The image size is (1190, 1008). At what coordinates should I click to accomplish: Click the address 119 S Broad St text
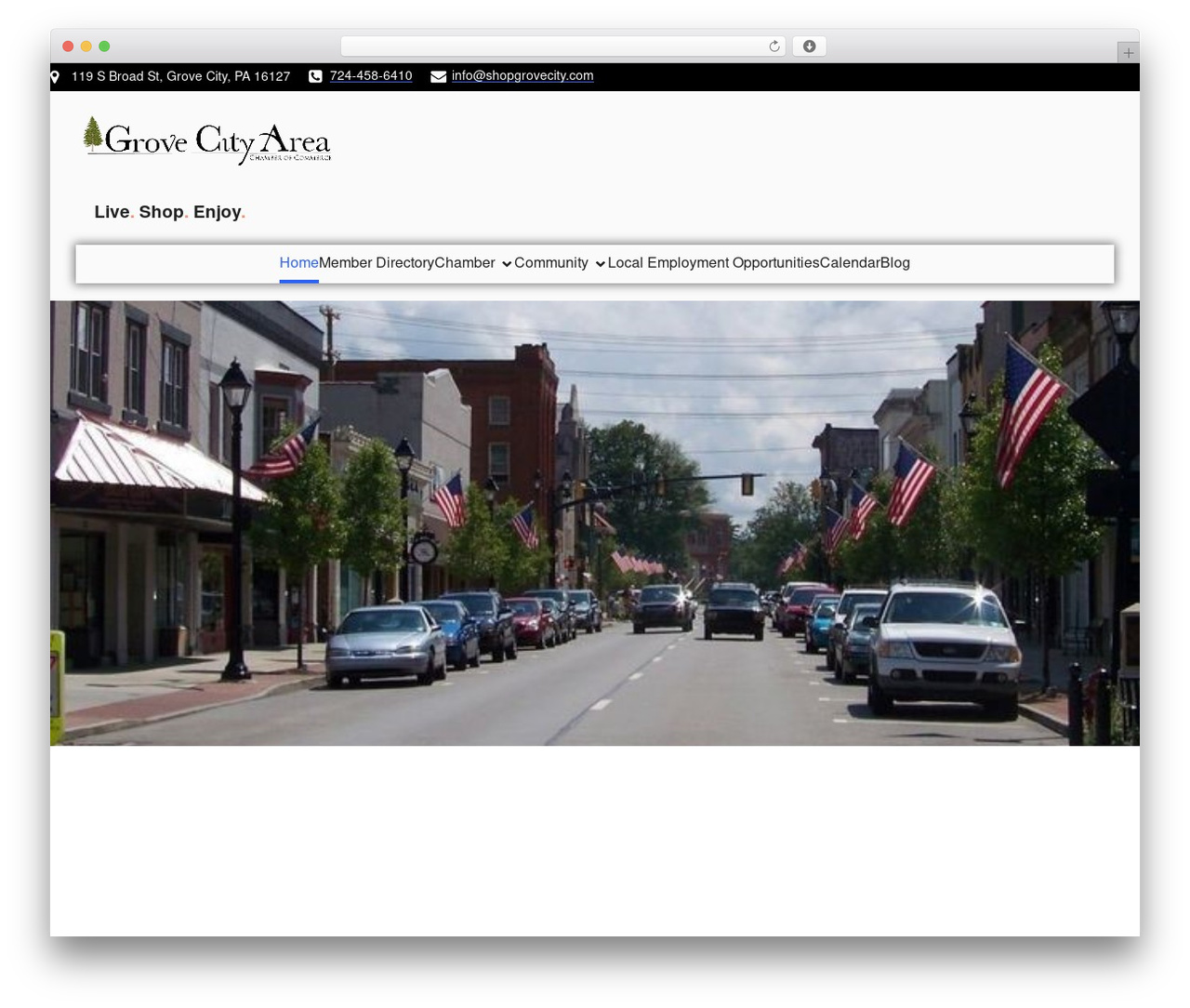coord(180,76)
